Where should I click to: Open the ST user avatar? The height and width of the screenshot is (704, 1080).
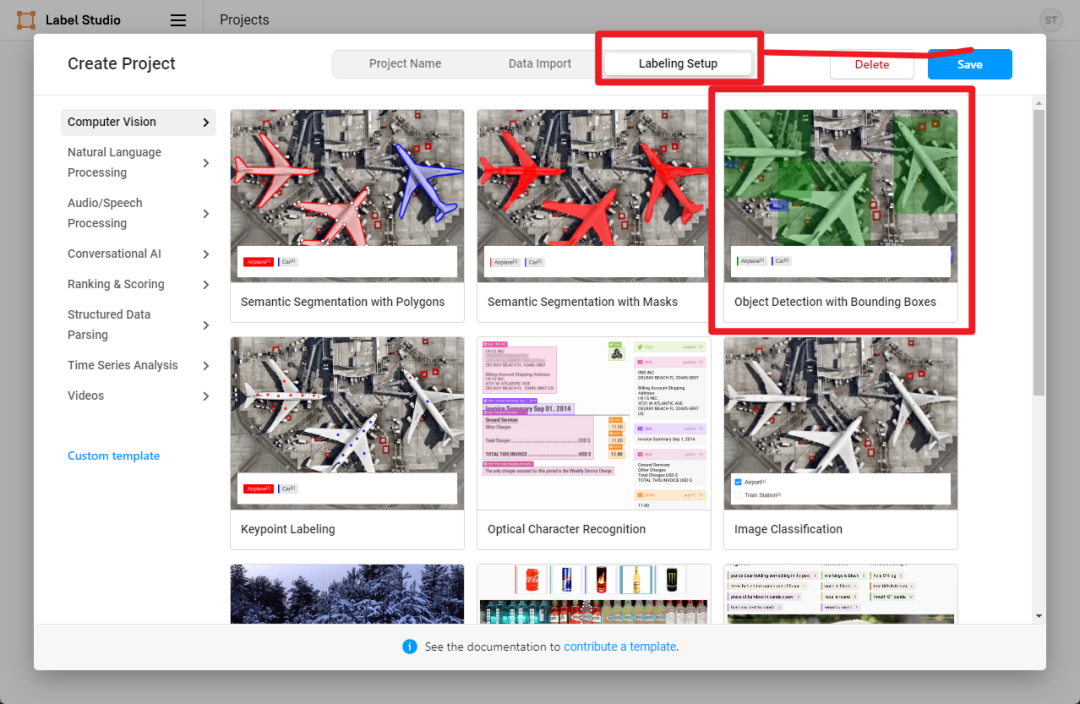coord(1050,20)
